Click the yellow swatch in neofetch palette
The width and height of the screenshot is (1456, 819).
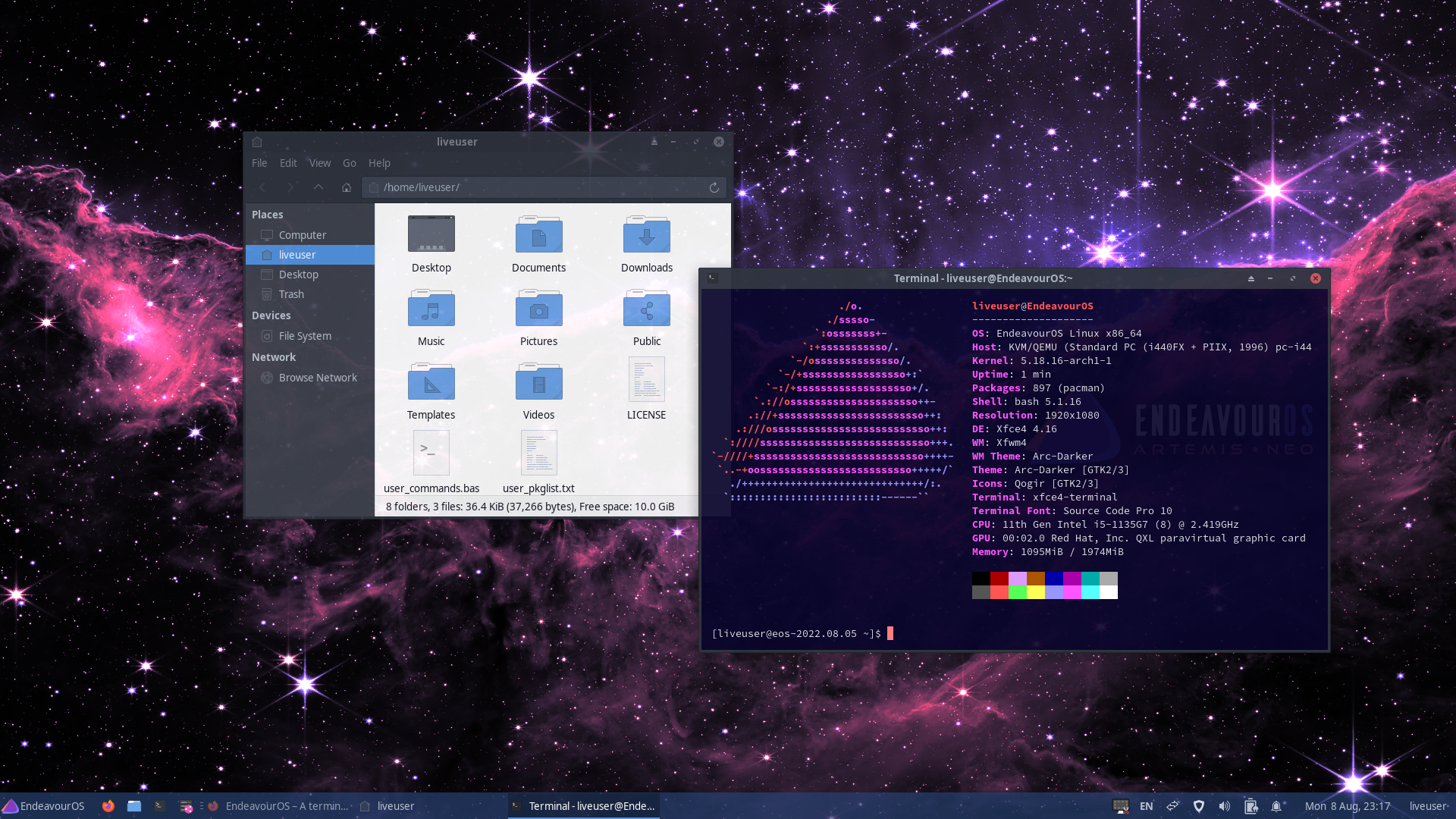point(1036,592)
